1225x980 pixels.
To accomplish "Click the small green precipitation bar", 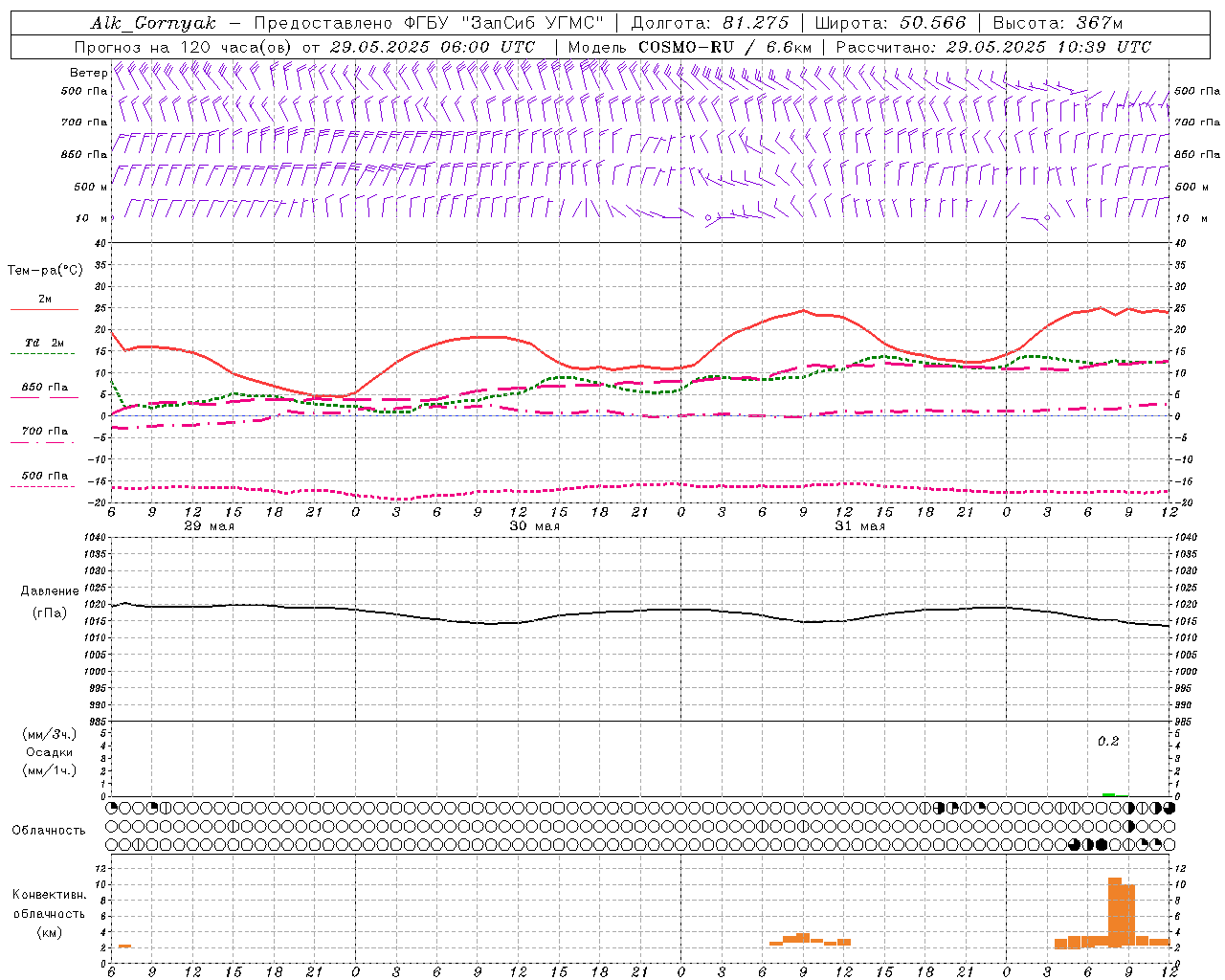I will (1108, 794).
